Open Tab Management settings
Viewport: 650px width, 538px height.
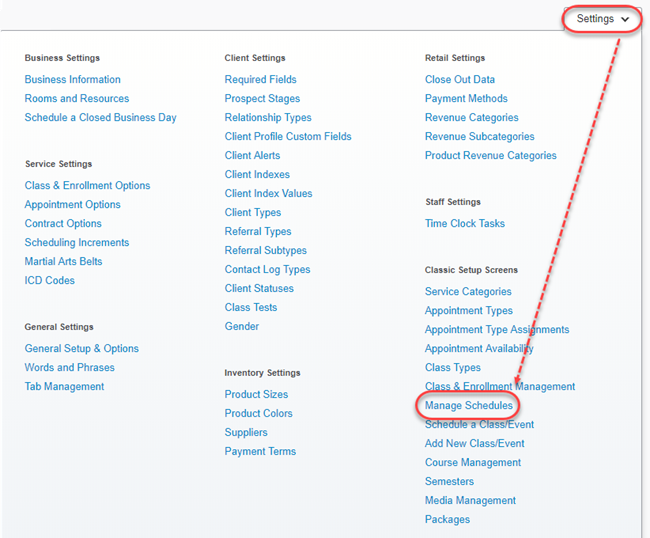(x=64, y=387)
